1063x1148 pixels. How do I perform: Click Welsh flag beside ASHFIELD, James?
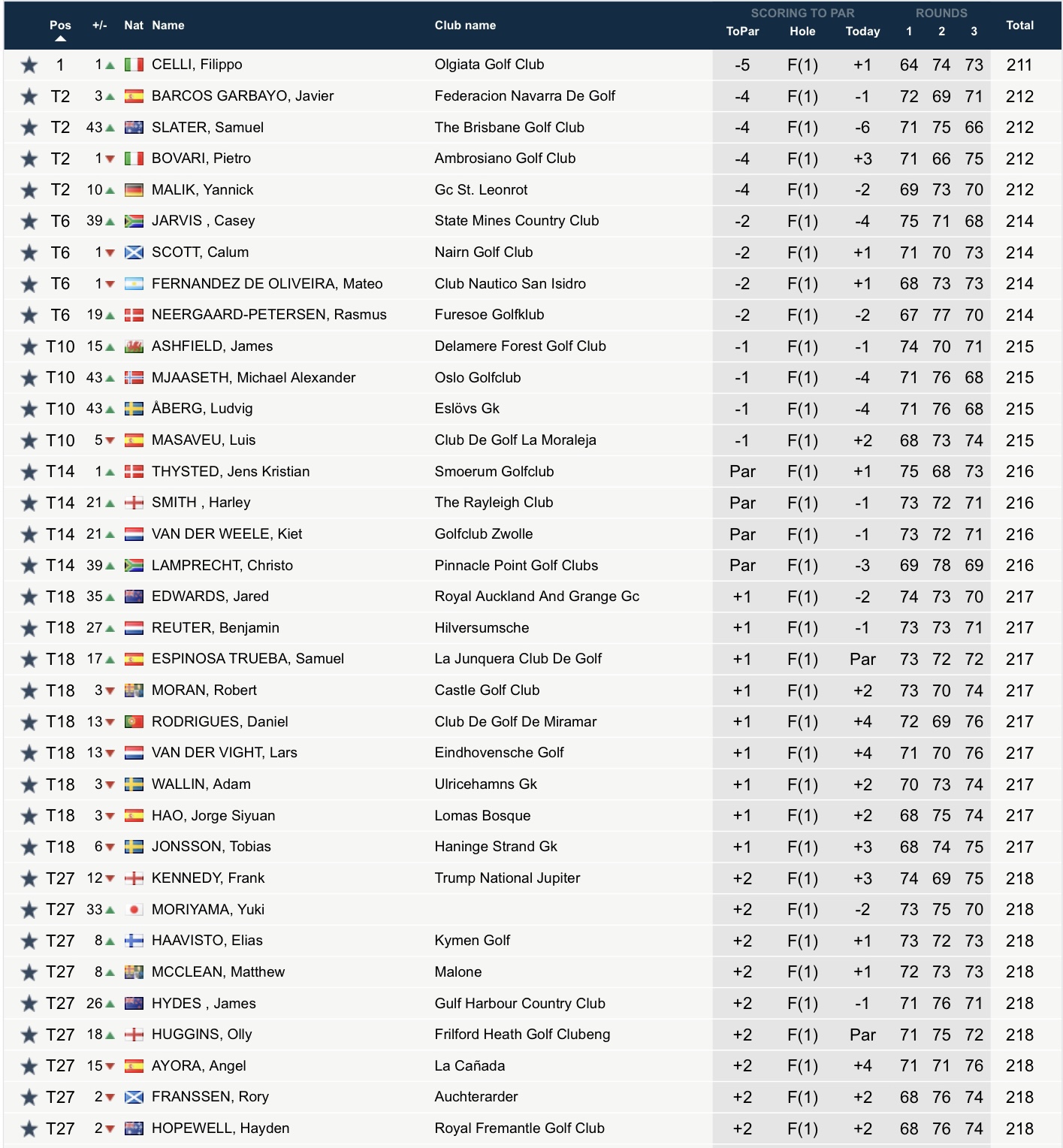[134, 346]
